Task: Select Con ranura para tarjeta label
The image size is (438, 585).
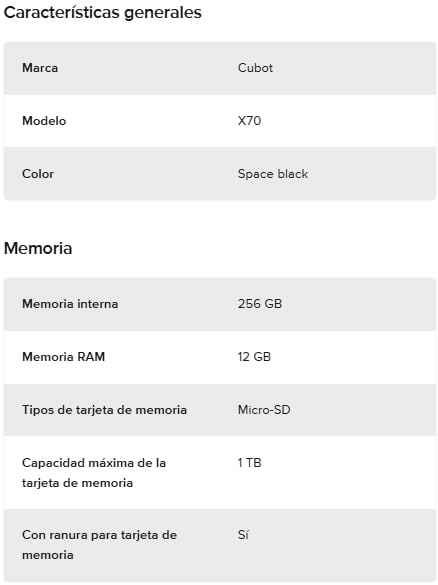Action: pos(100,545)
